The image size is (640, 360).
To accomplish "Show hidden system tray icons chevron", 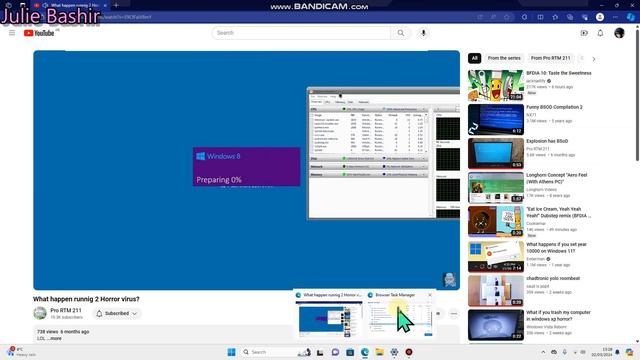I will tap(543, 352).
